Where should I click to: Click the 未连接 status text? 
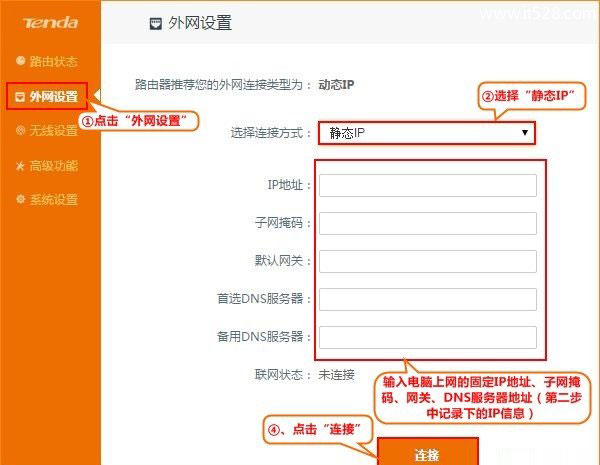click(336, 375)
